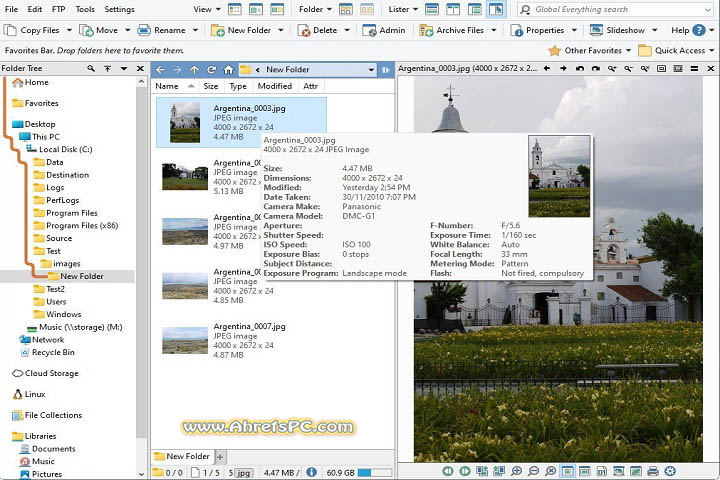Toggle the dual display icon beside the location field
Viewport: 720px width, 480px height.
click(x=385, y=70)
